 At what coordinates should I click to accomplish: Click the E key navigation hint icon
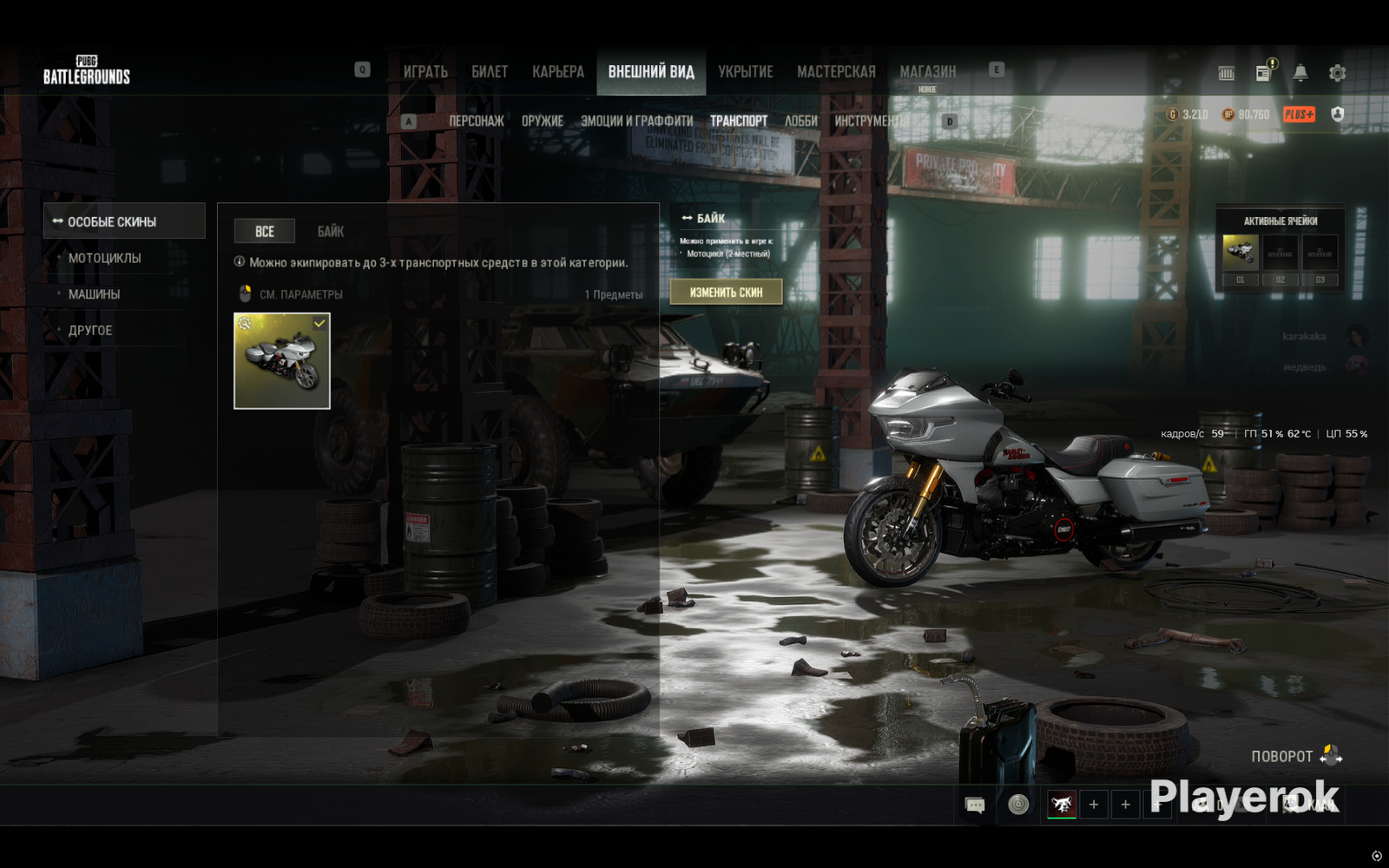997,69
